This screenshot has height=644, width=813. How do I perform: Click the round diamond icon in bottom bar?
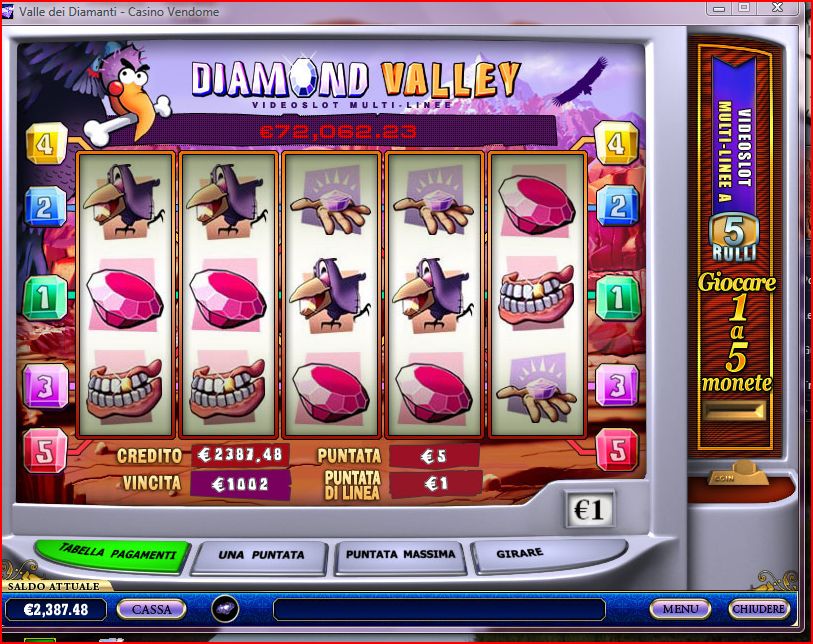coord(226,609)
